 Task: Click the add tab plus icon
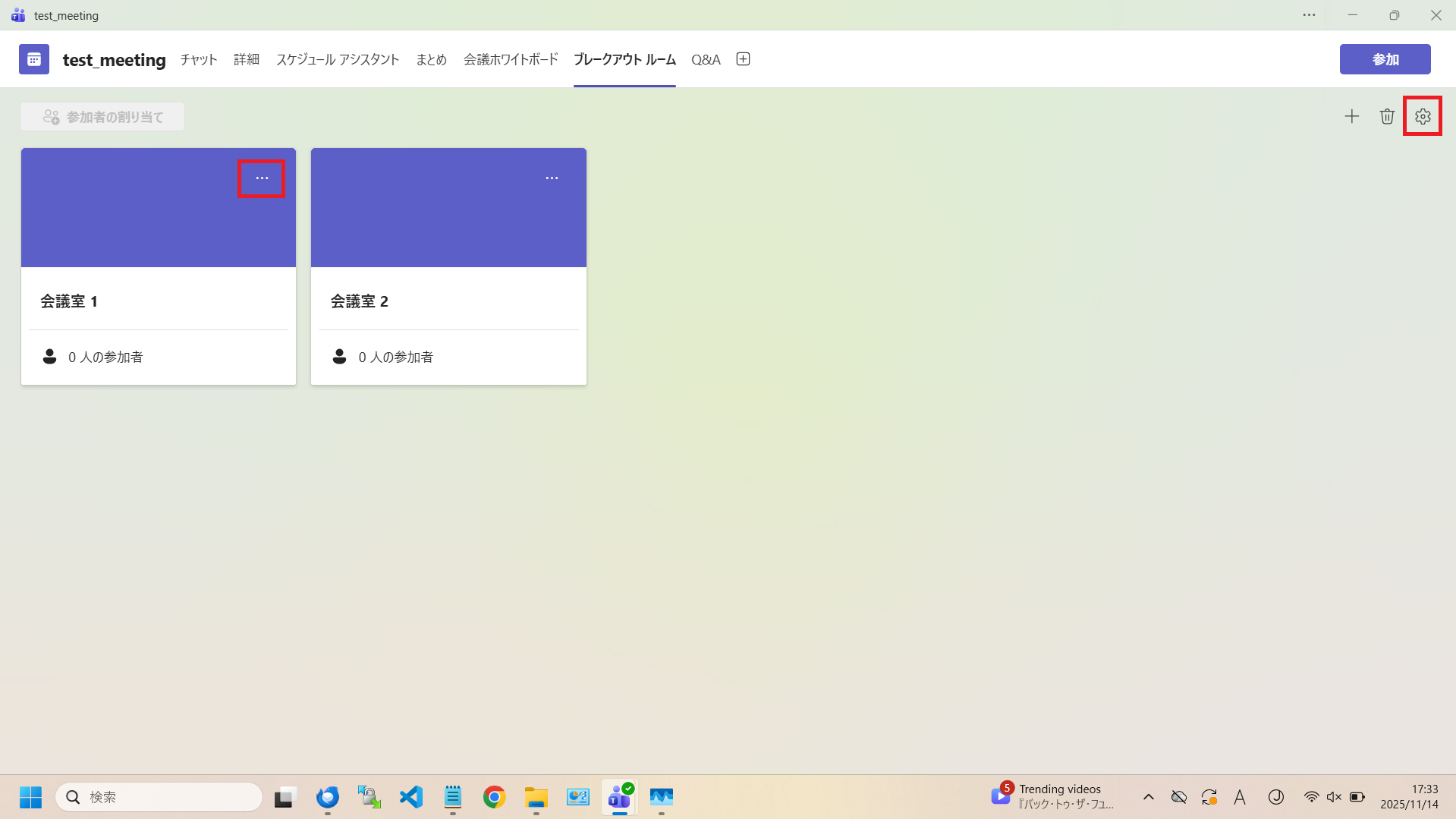[743, 59]
